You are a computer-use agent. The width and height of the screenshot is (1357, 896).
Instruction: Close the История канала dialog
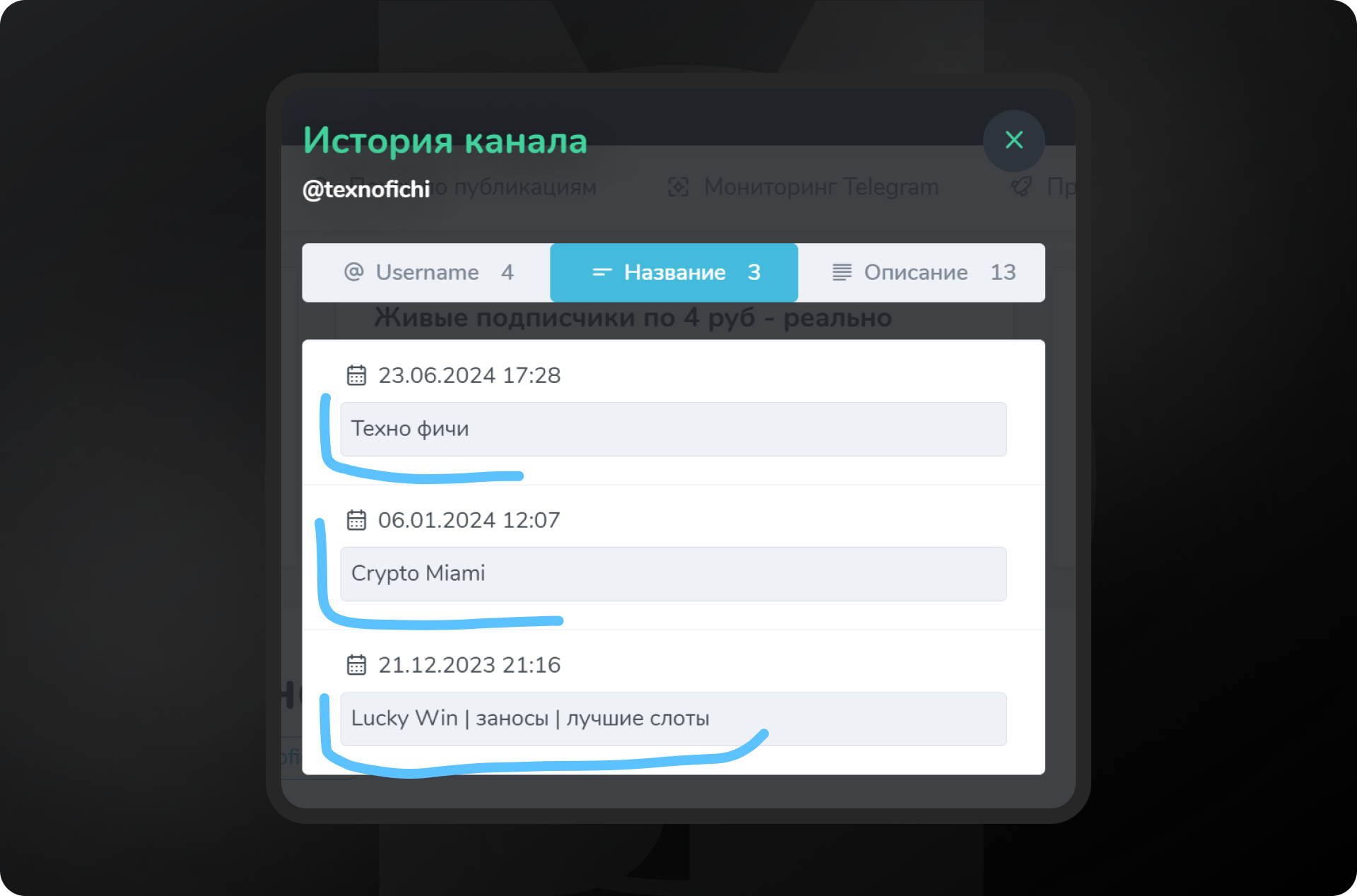1014,140
